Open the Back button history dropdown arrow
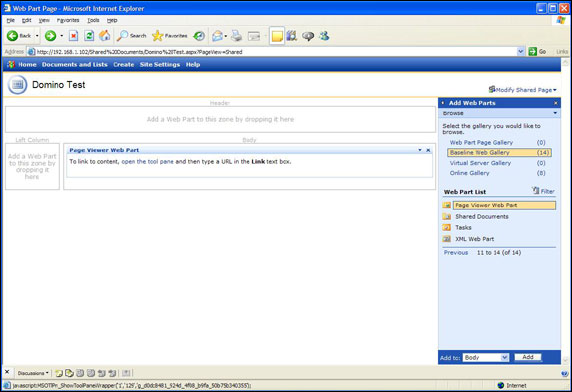 coord(37,36)
